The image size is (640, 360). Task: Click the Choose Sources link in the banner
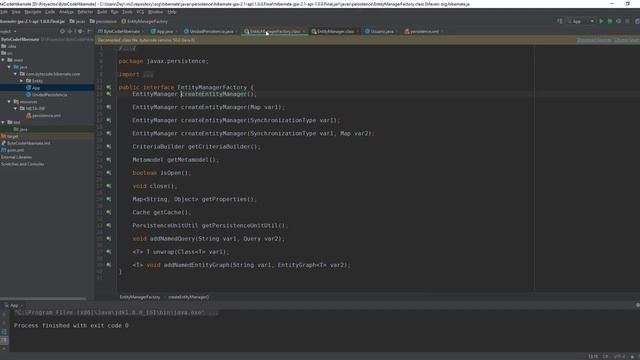coord(627,40)
